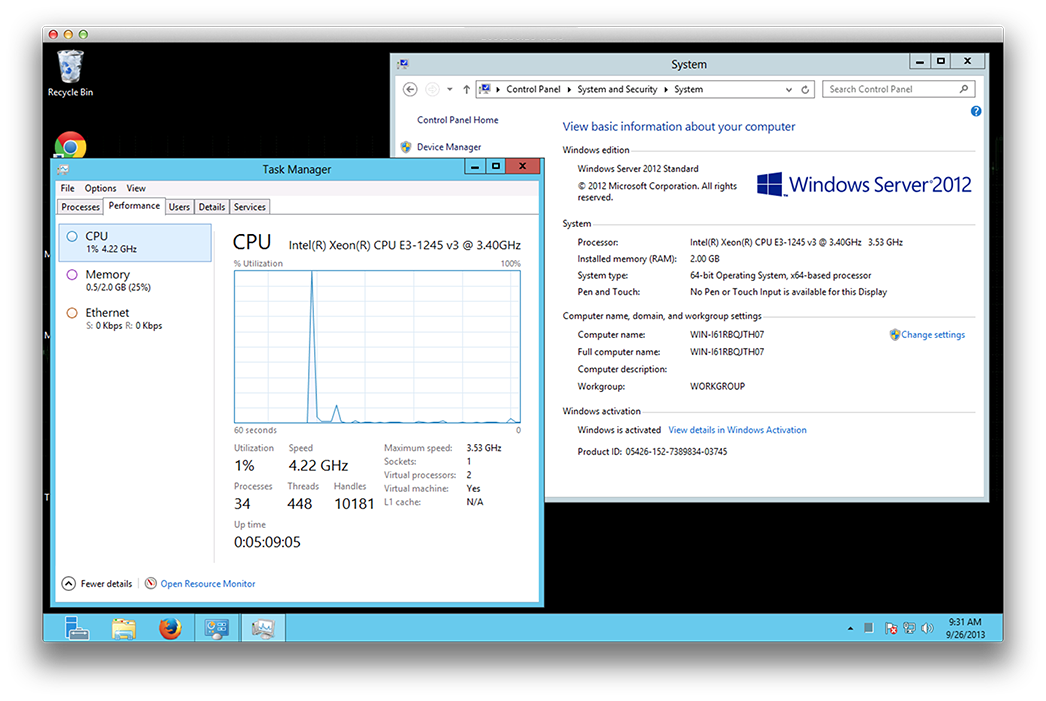Refresh the Control Panel address bar

click(x=806, y=89)
